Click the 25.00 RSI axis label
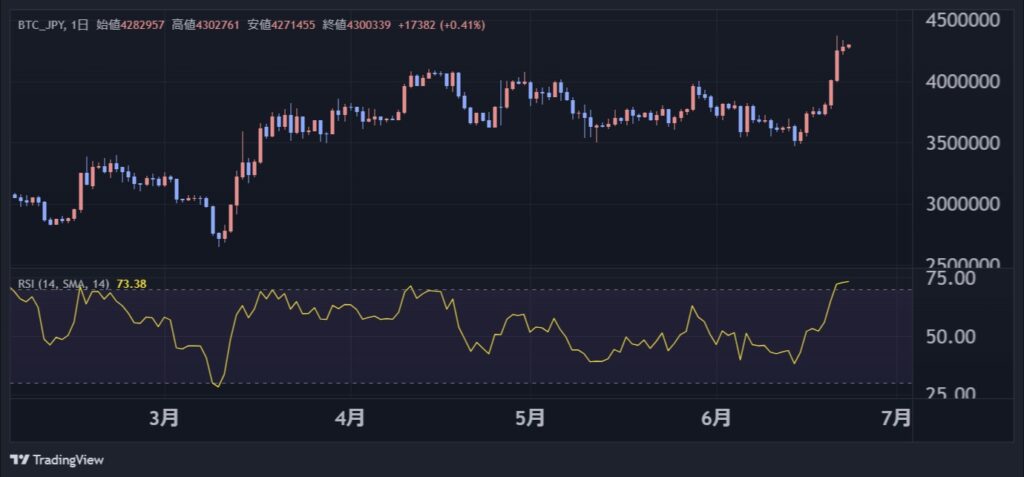This screenshot has width=1024, height=477. click(x=951, y=393)
